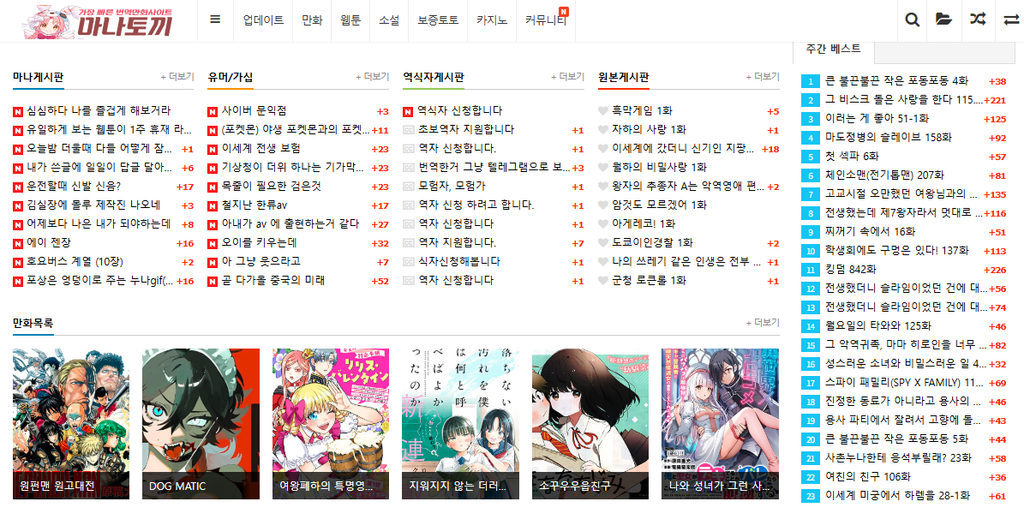Open 월하의 비밀사랑 1화

(659, 168)
